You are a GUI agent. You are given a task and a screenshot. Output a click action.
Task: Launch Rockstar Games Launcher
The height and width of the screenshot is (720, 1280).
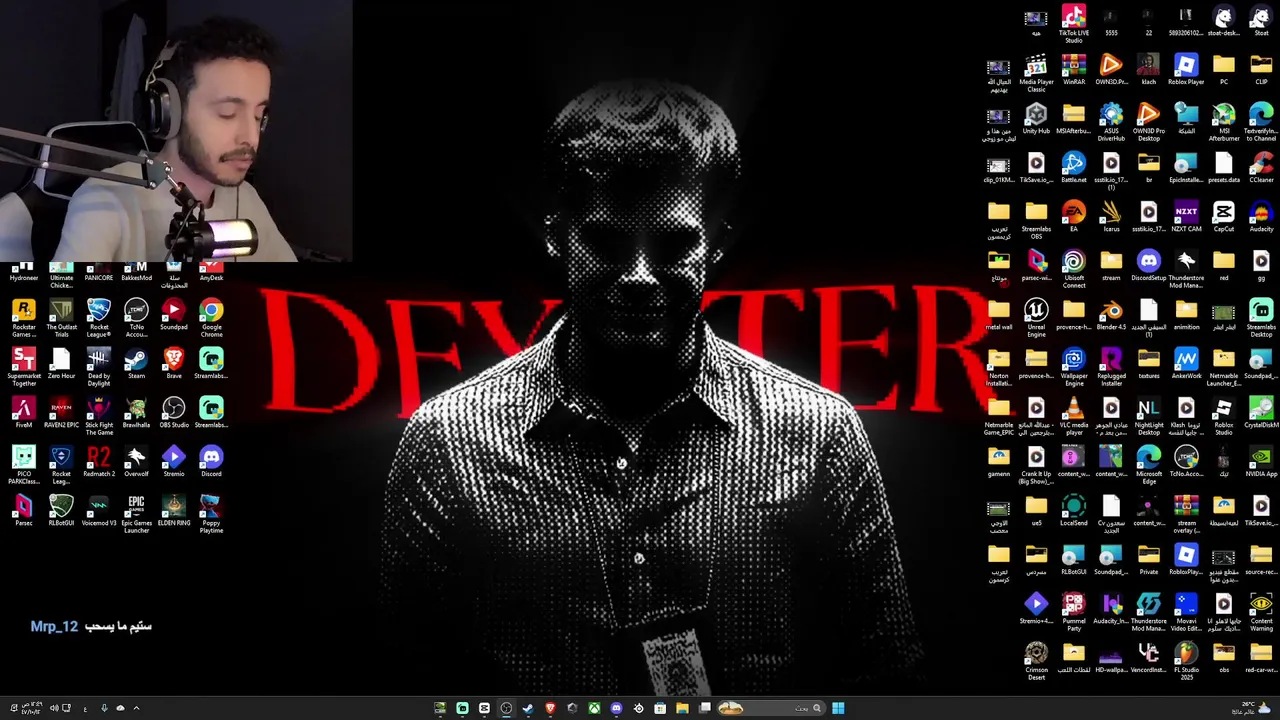(x=24, y=318)
